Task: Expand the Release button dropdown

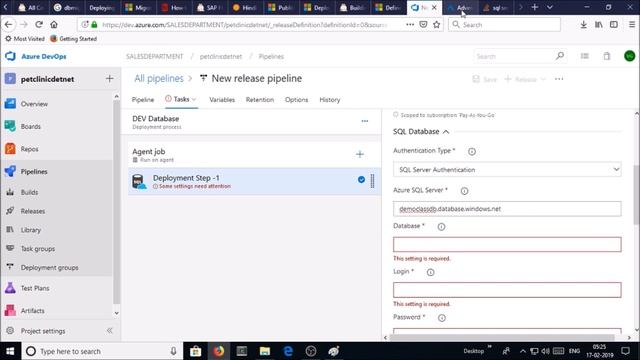Action: 543,79
